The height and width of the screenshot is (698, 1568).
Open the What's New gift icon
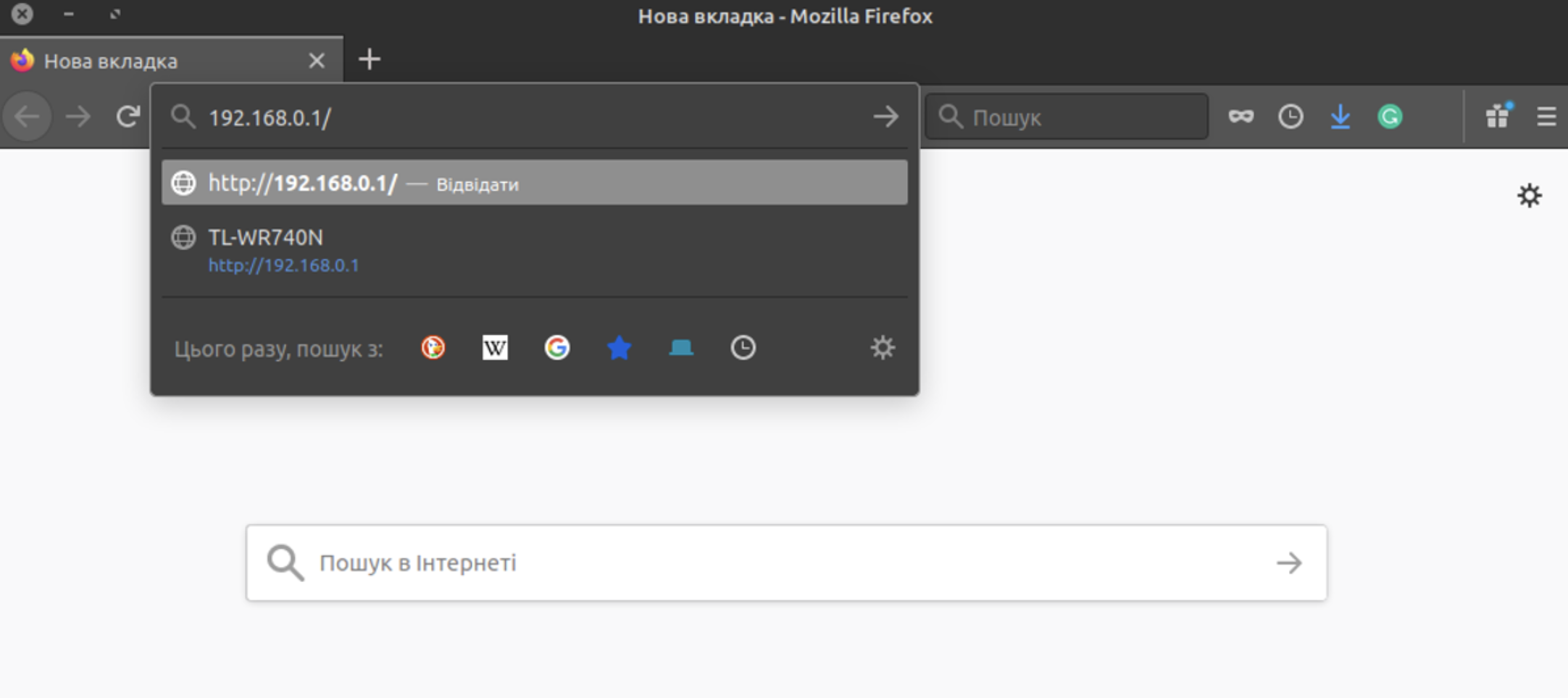click(x=1498, y=116)
